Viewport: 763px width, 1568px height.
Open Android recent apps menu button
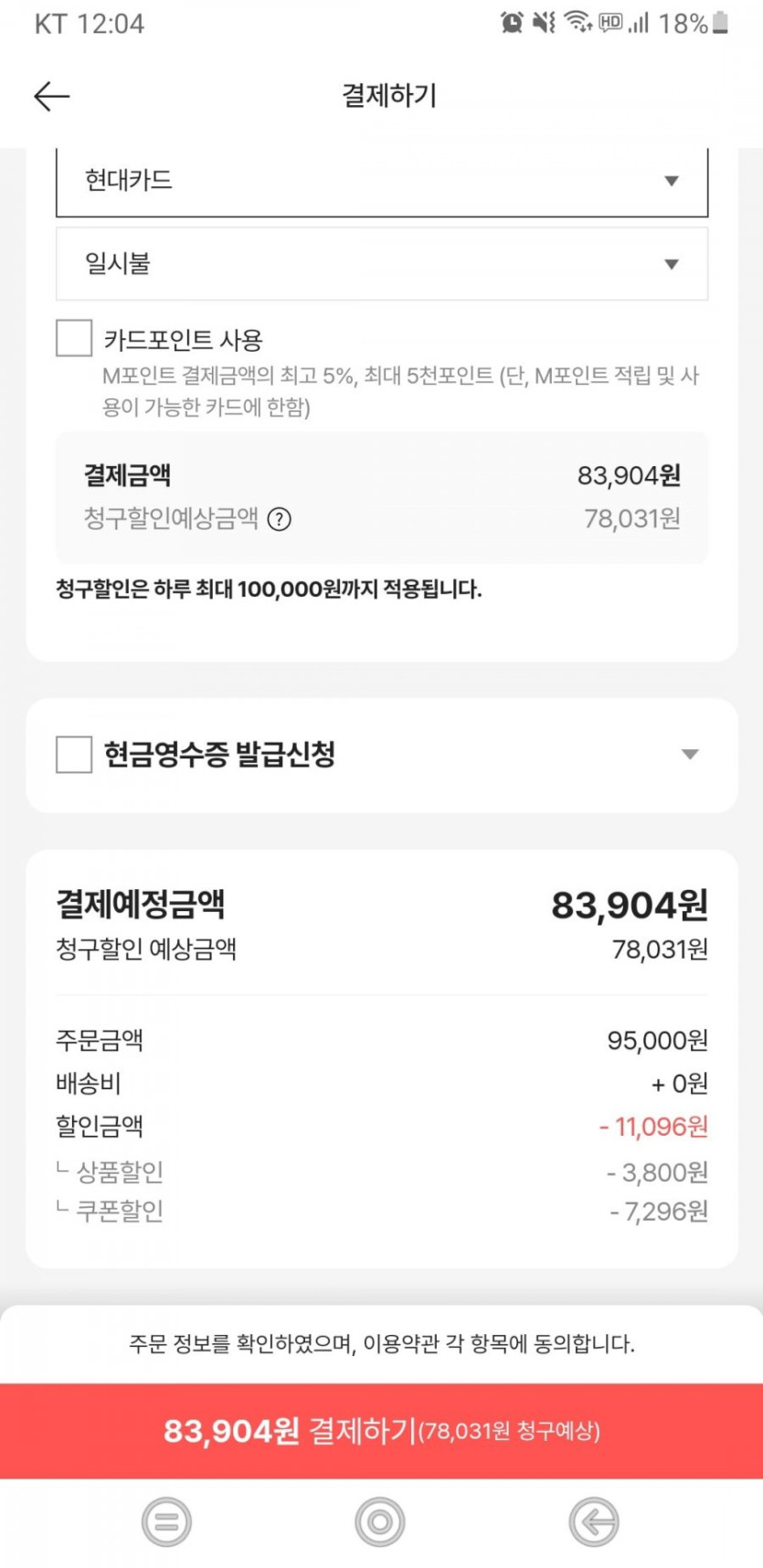coord(166,1522)
